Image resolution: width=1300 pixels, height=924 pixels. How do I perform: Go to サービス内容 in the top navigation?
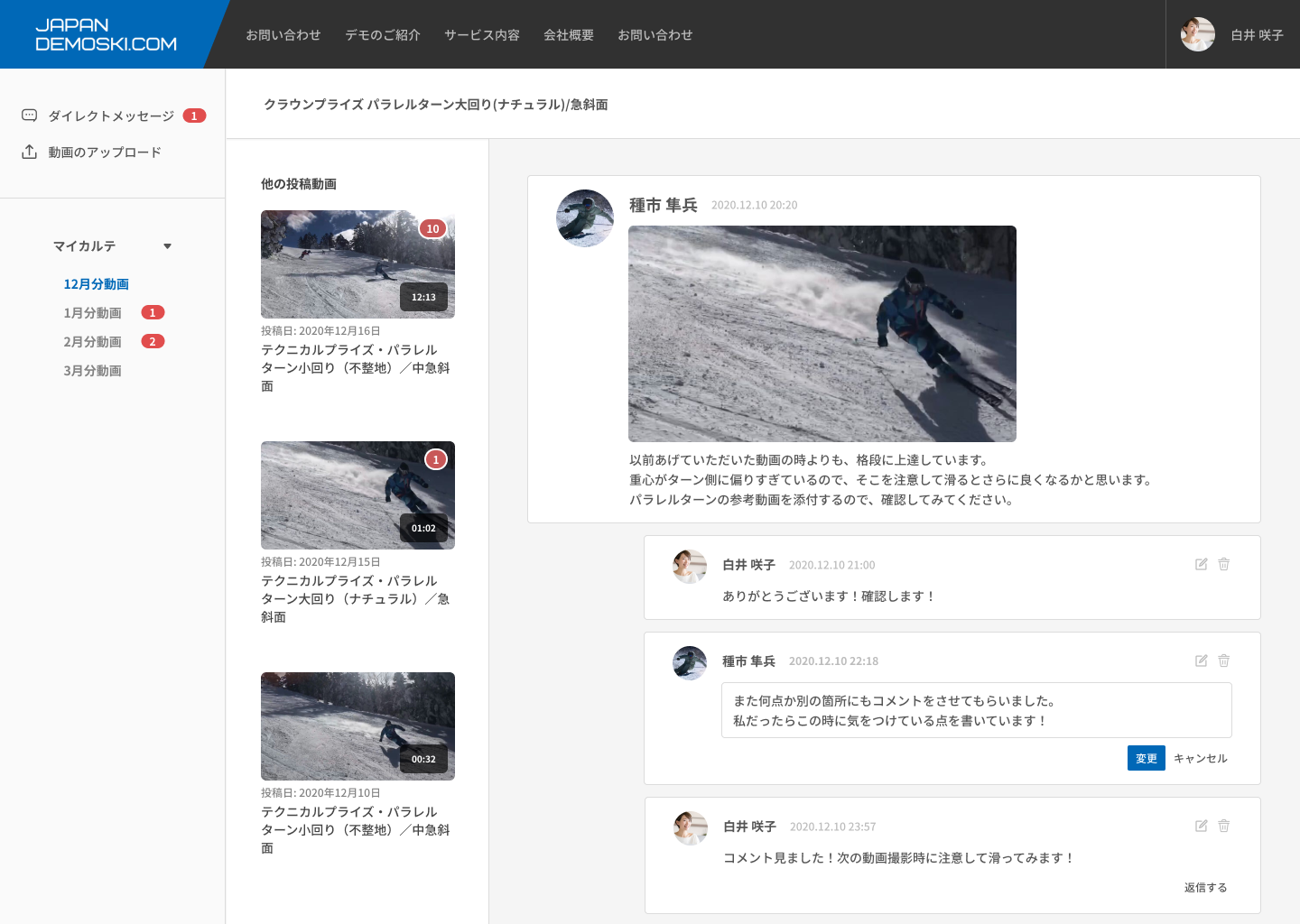point(481,34)
